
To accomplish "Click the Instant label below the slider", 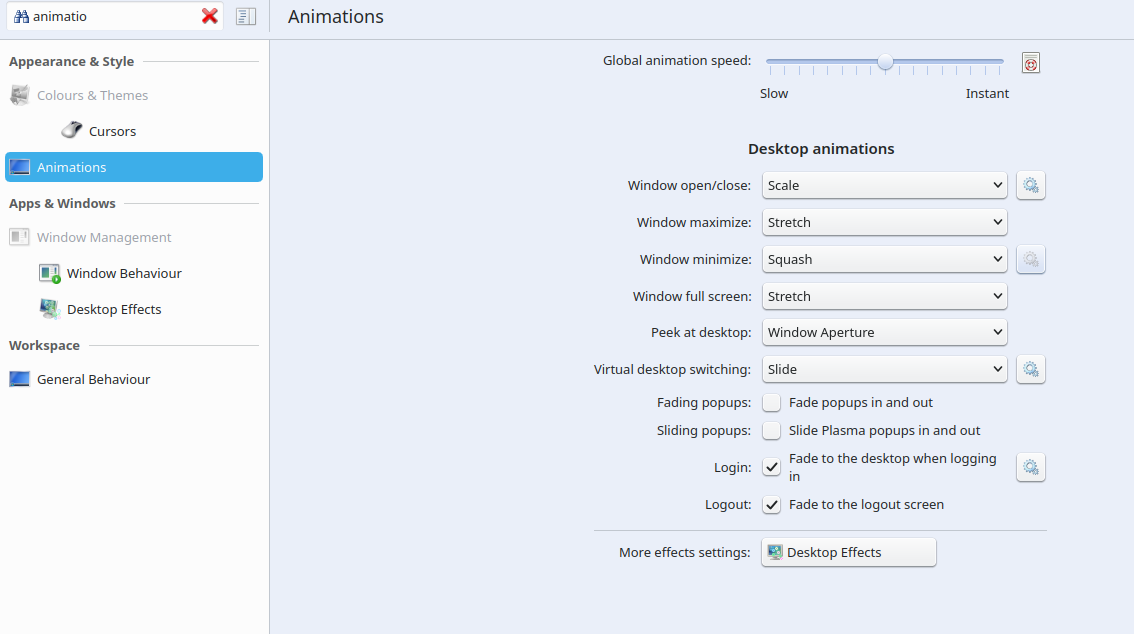I will click(987, 93).
